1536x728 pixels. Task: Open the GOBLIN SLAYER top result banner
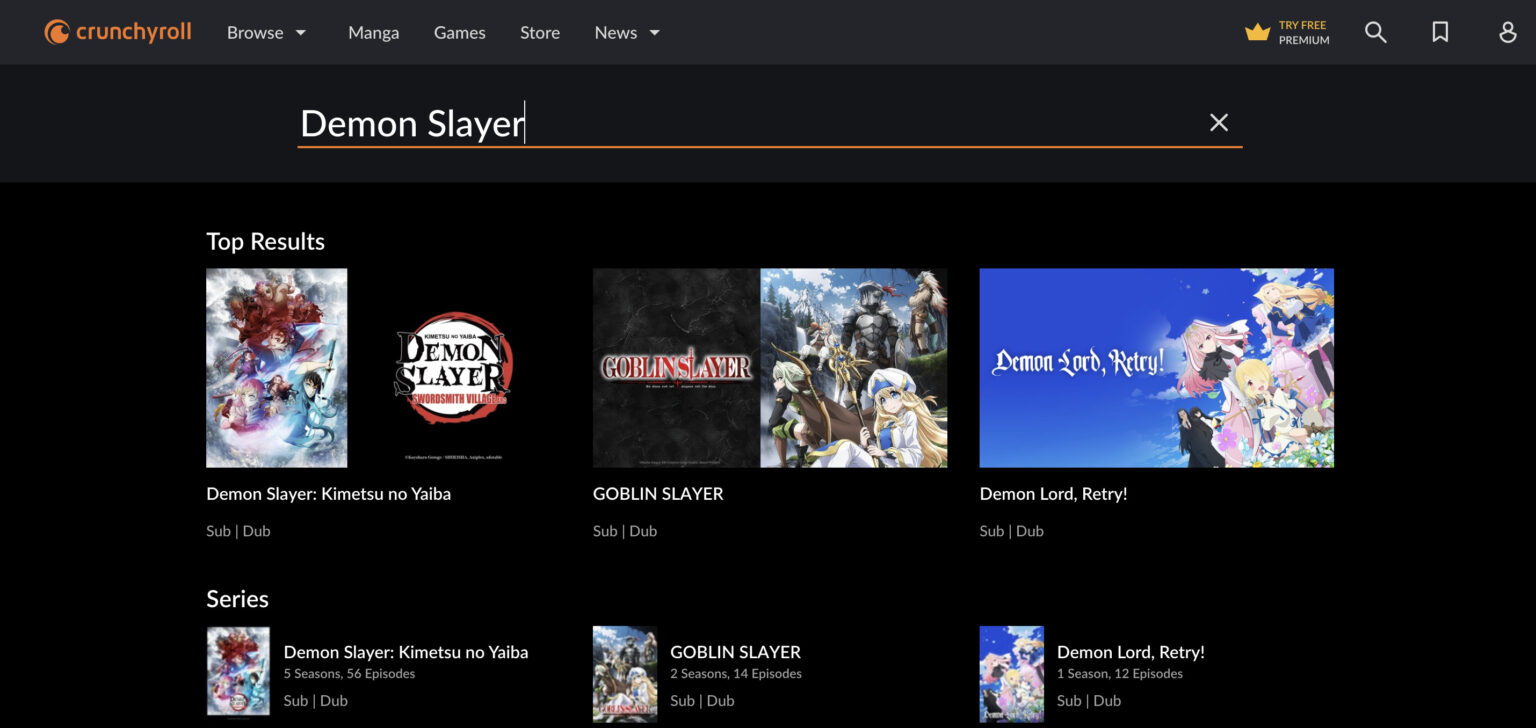coord(769,367)
